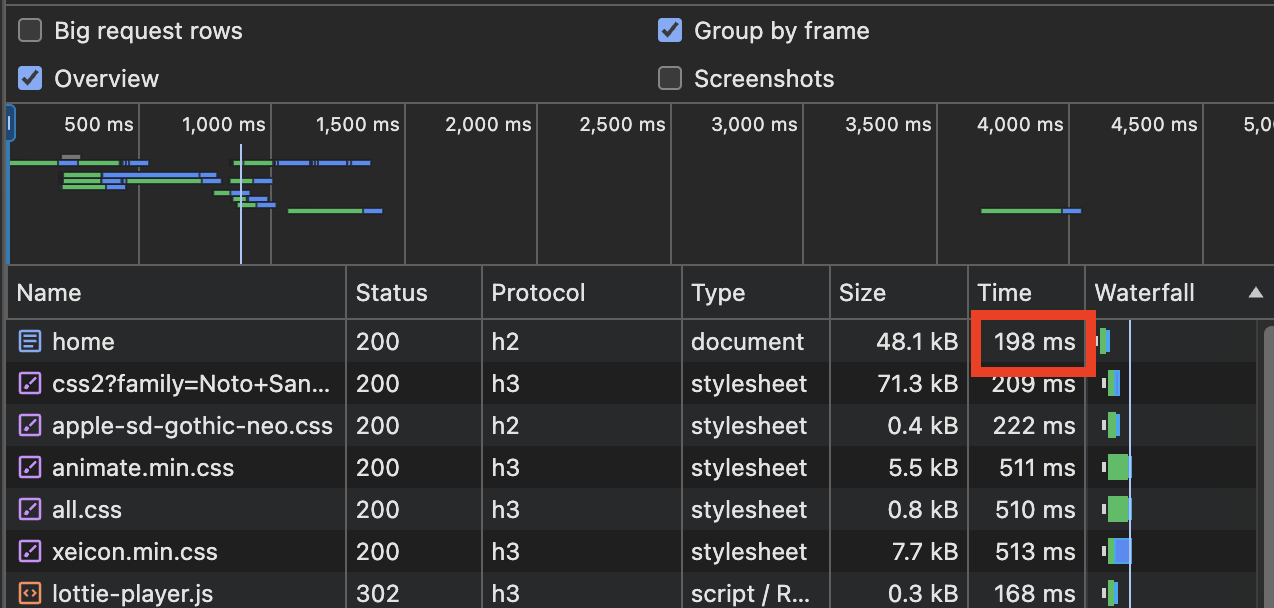Uncheck the Overview checkbox
The image size is (1274, 608).
tap(31, 79)
